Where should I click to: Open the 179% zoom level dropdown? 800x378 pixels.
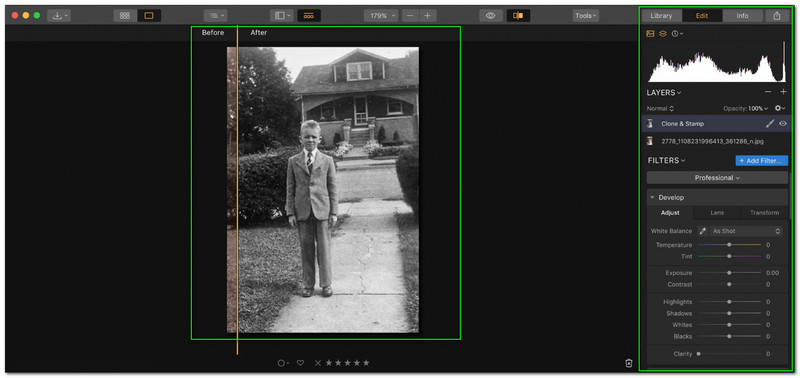point(381,16)
